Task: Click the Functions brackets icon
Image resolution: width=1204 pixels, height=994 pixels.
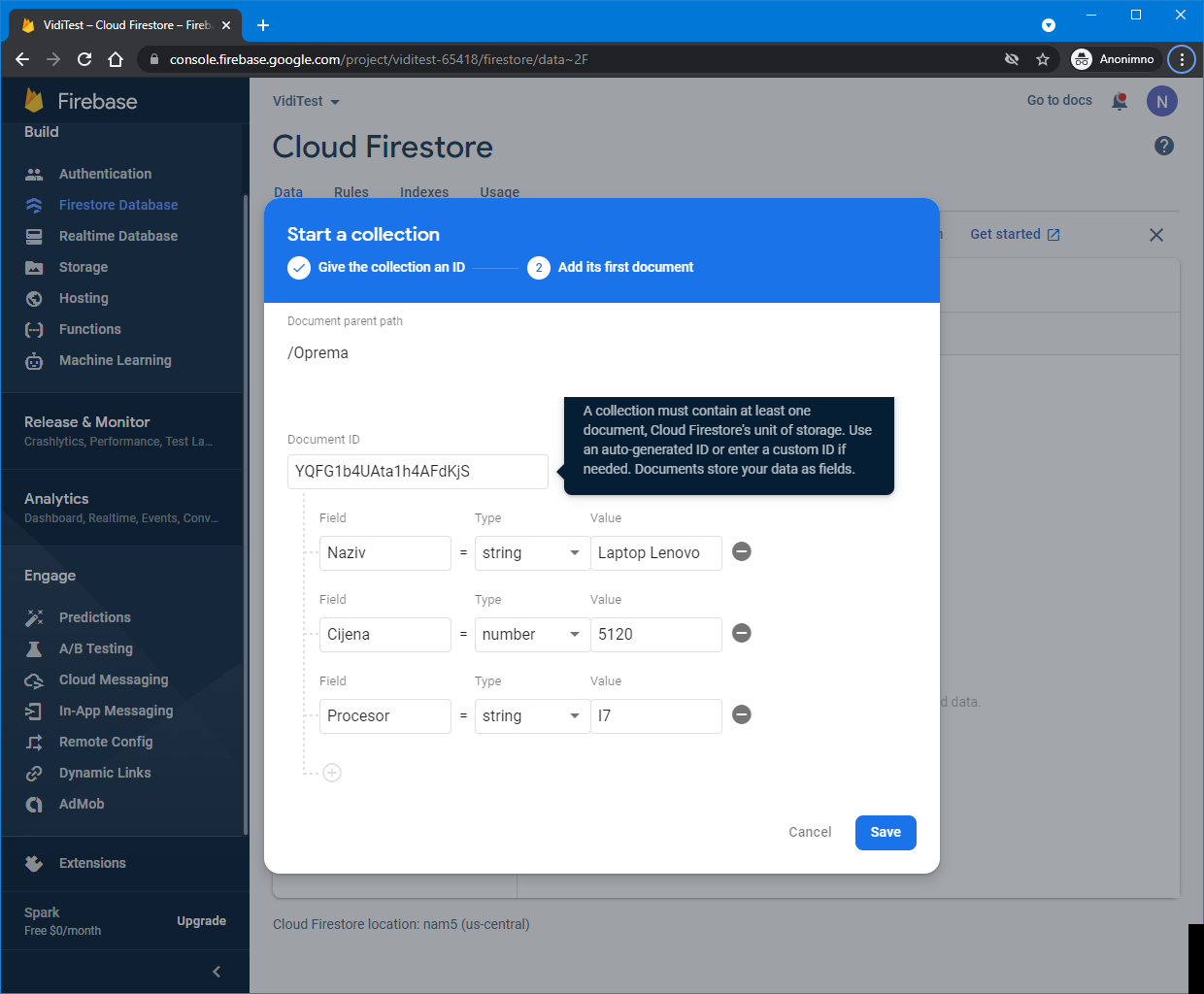Action: [x=34, y=329]
